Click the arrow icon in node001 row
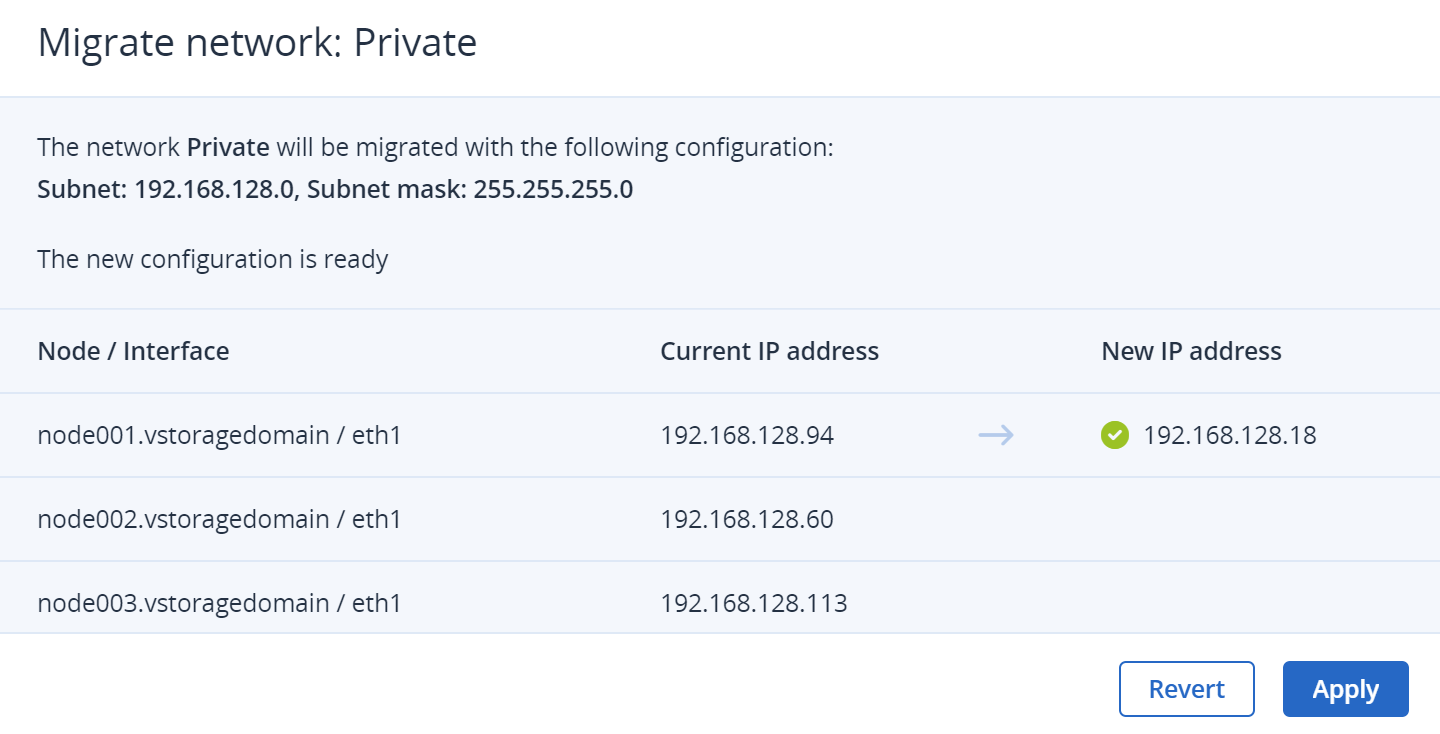The width and height of the screenshot is (1440, 734). pos(996,435)
